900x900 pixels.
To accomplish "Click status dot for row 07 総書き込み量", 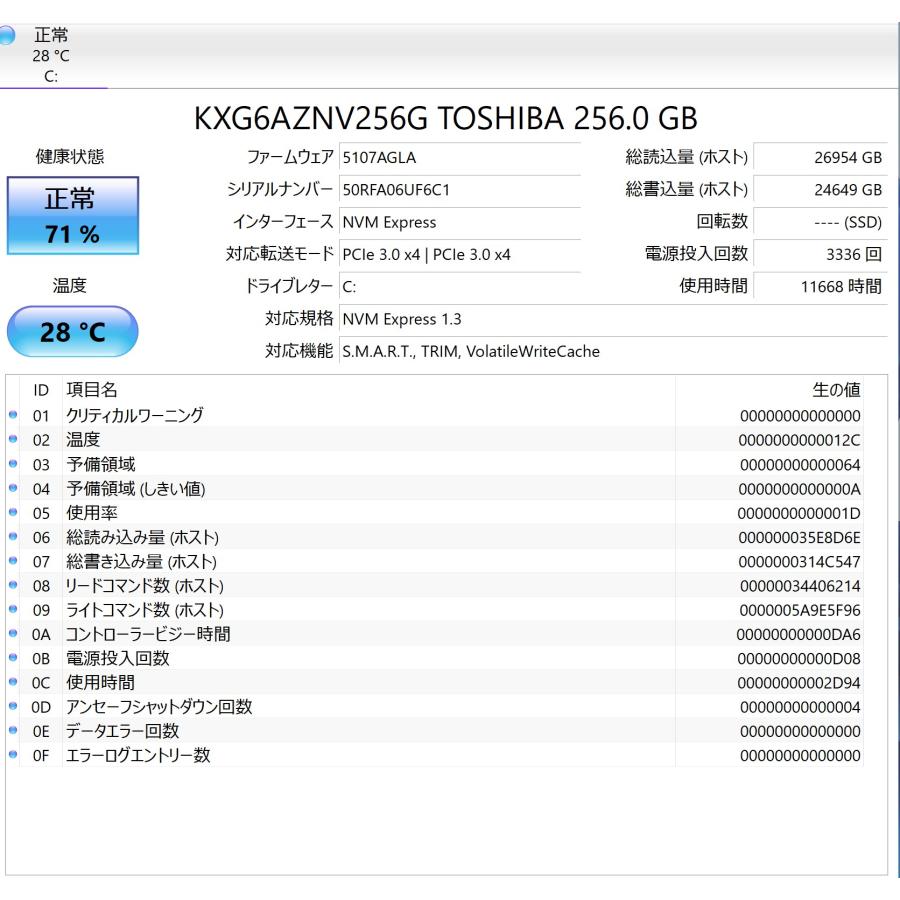I will [13, 561].
